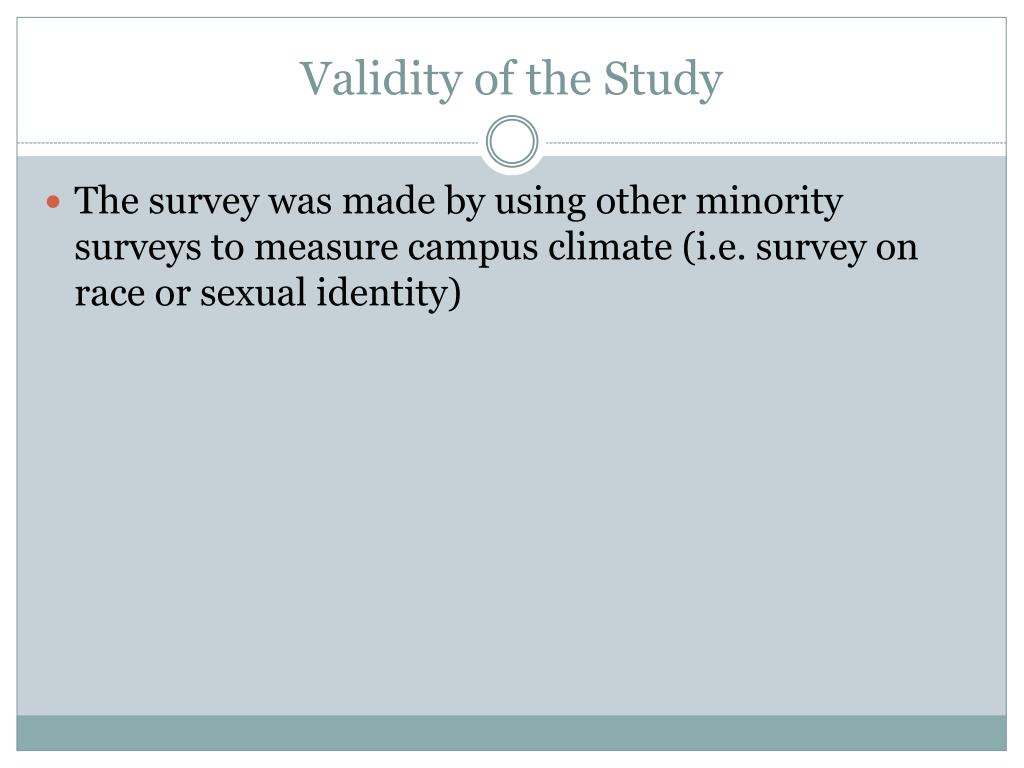The width and height of the screenshot is (1024, 768).
Task: Click the dashed divider line right of circle
Action: tap(773, 142)
